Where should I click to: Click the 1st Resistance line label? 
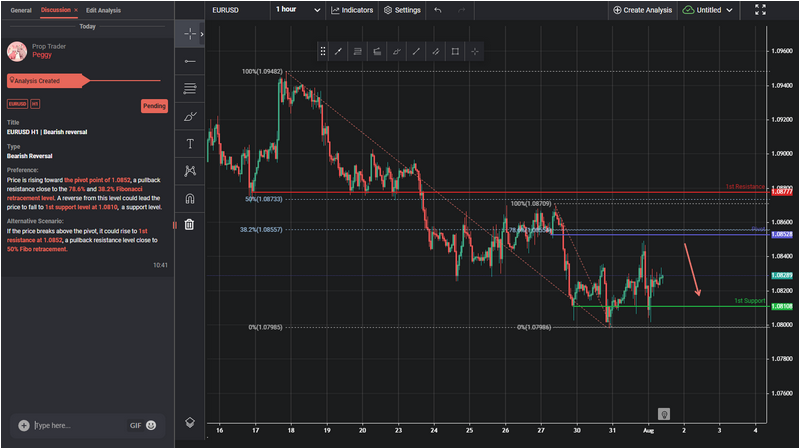tap(745, 187)
